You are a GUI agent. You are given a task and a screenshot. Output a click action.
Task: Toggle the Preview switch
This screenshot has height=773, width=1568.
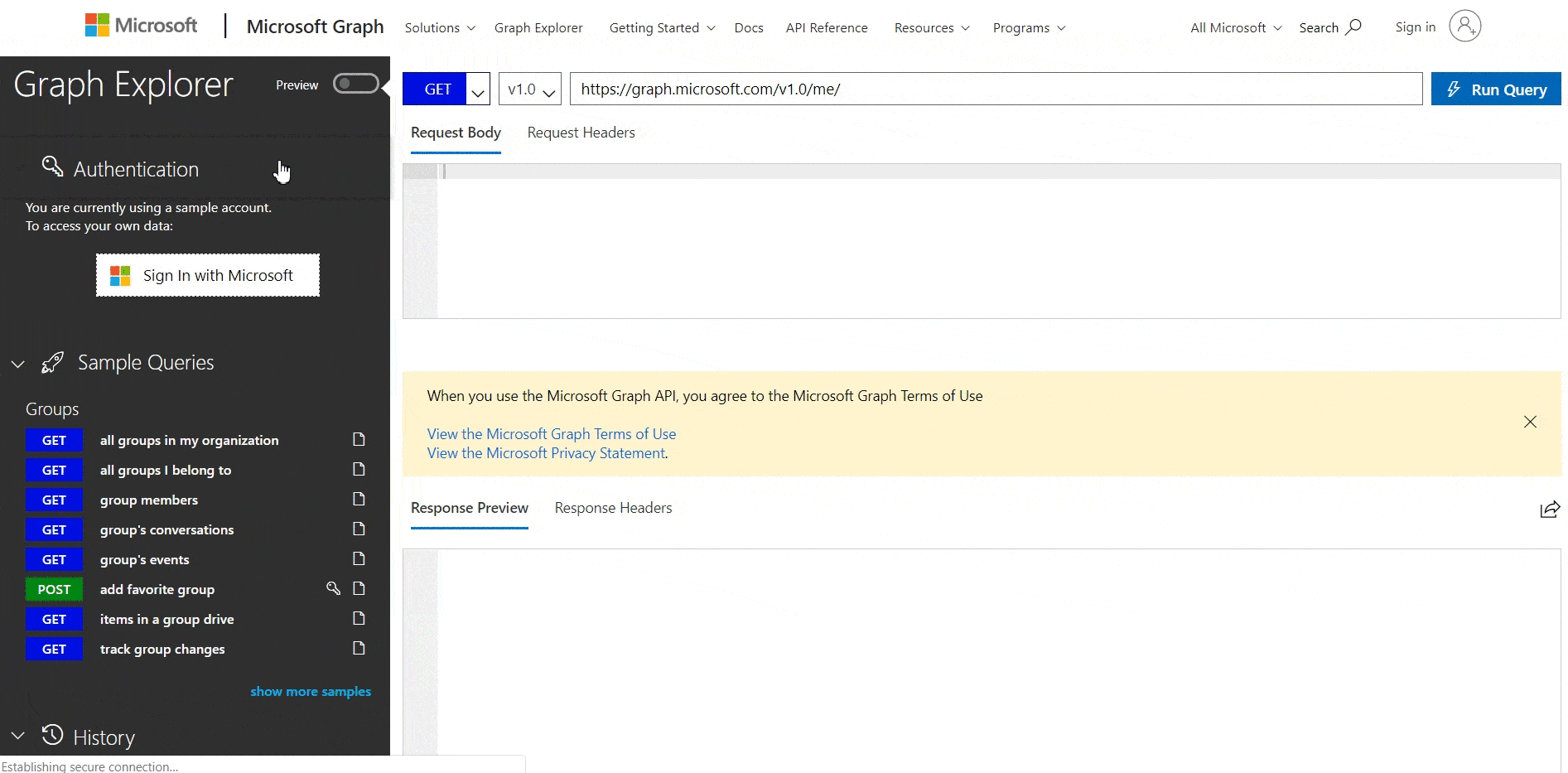click(355, 84)
